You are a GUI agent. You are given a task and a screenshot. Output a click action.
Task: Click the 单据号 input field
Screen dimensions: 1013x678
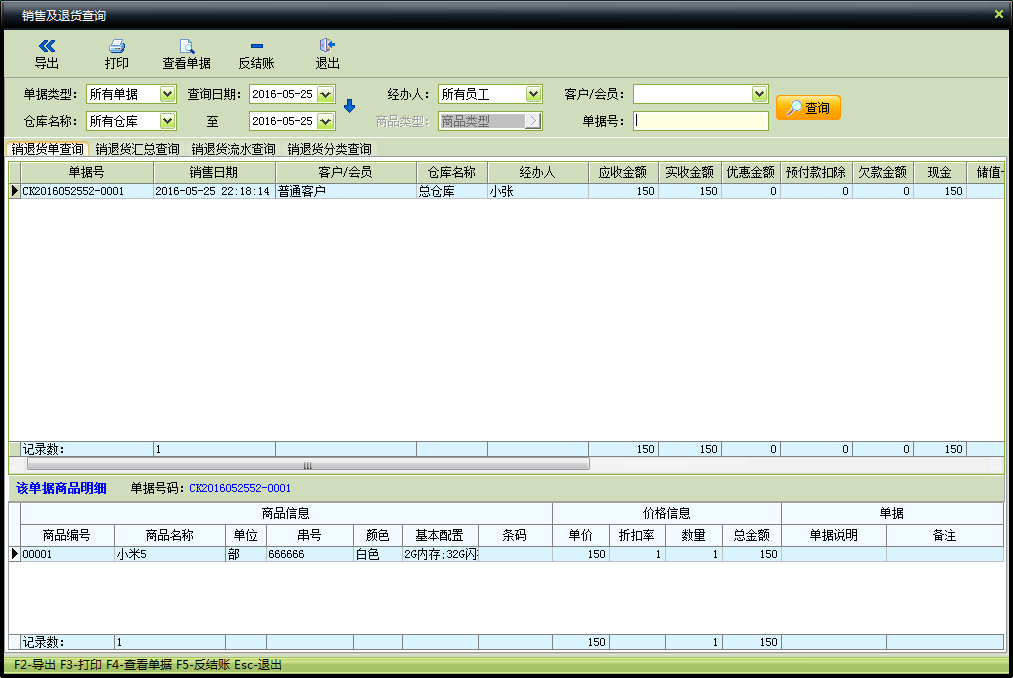(701, 121)
